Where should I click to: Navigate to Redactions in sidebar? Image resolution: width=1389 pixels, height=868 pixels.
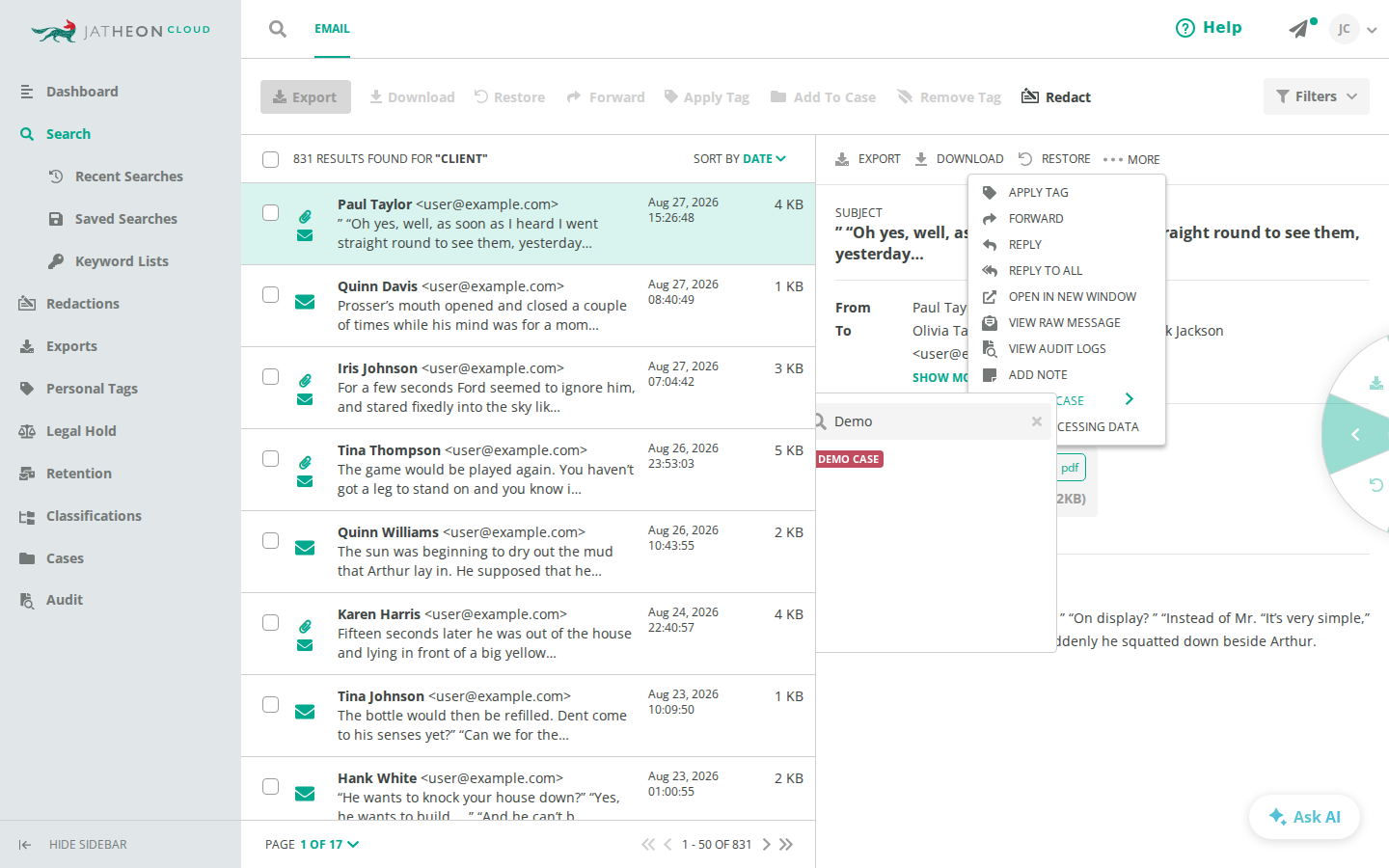82,304
